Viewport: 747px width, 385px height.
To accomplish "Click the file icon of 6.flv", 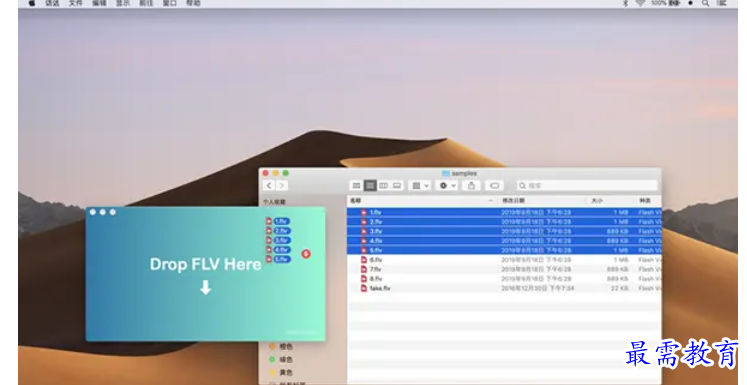I will point(364,260).
